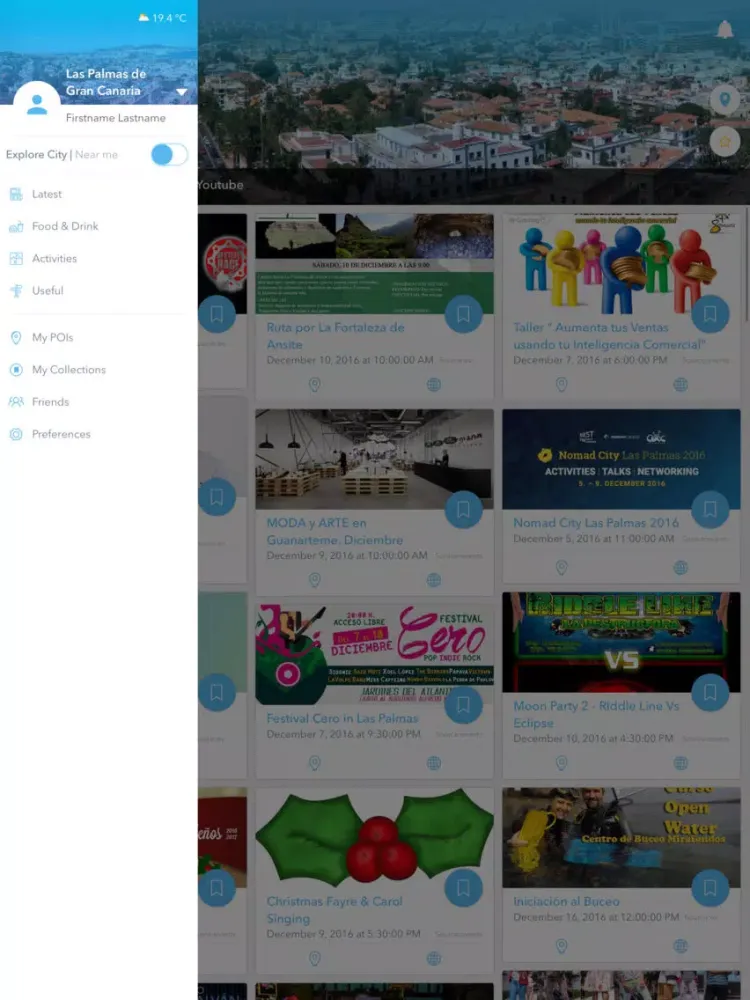This screenshot has width=750, height=1000.
Task: Click the weather temperature 19.4 °C indicator
Action: pyautogui.click(x=163, y=18)
